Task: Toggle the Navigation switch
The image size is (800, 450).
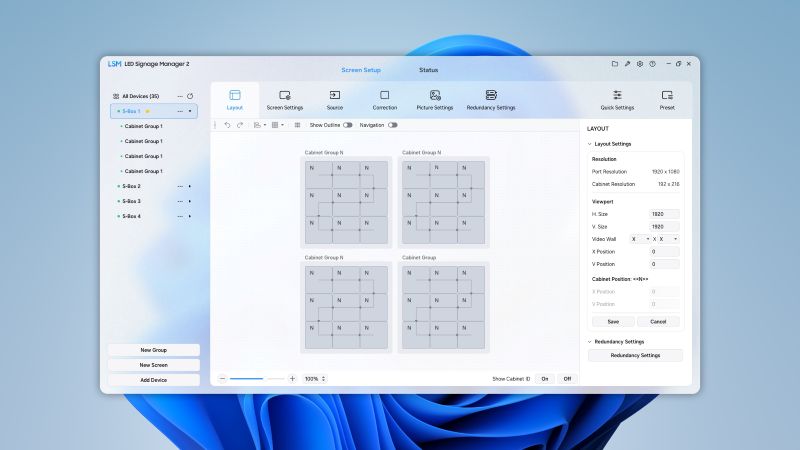Action: point(392,125)
